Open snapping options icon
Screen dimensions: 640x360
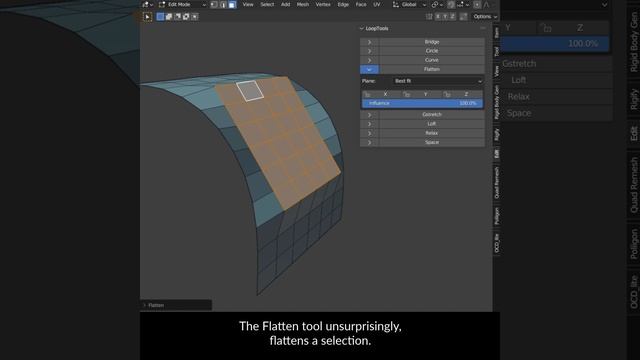[463, 4]
